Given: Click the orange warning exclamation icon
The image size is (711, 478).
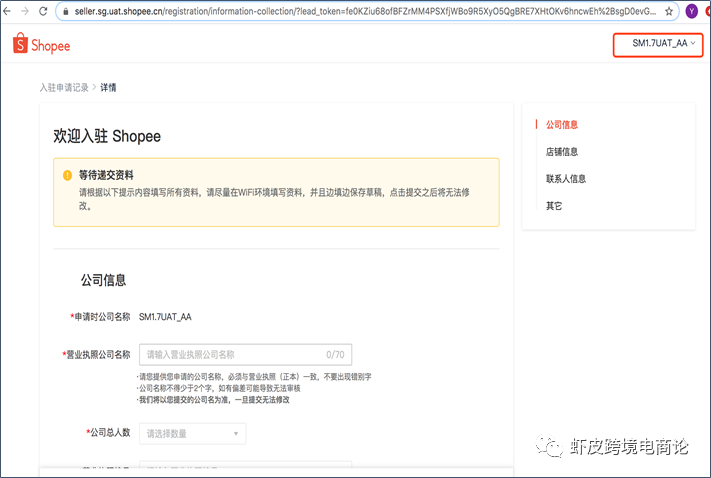Looking at the screenshot, I should point(68,175).
